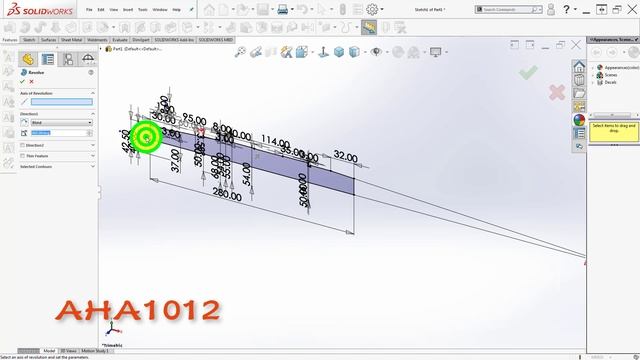Open Revolve help question mark icon
Viewport: 640px width, 360px height.
[x=91, y=72]
